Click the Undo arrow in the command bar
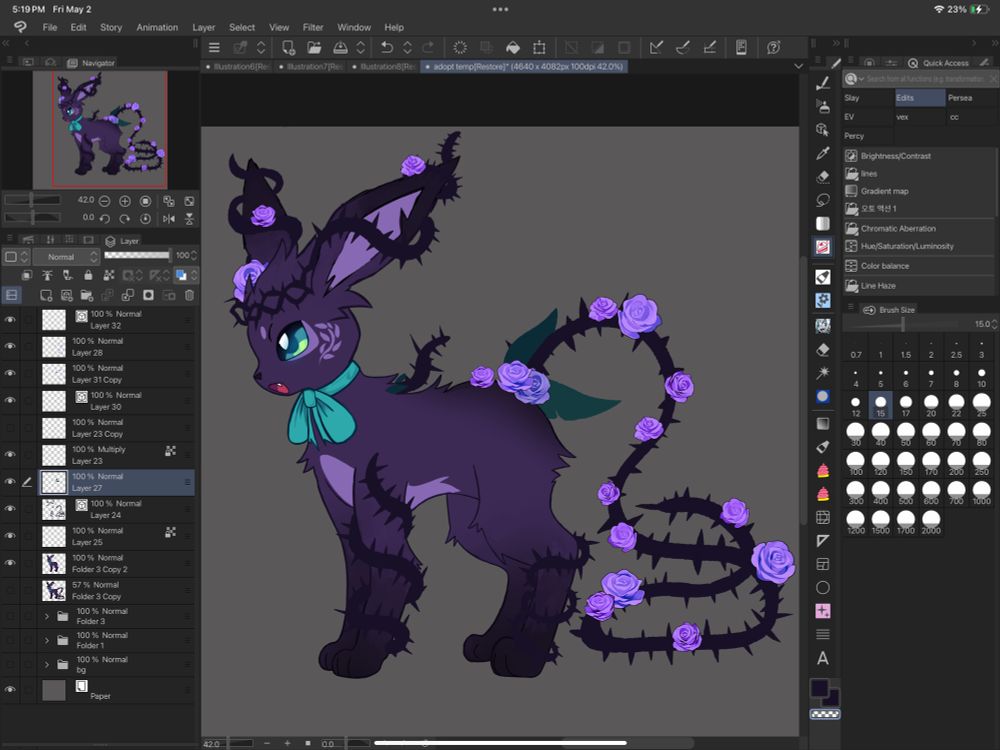Viewport: 1000px width, 750px height. pyautogui.click(x=386, y=47)
